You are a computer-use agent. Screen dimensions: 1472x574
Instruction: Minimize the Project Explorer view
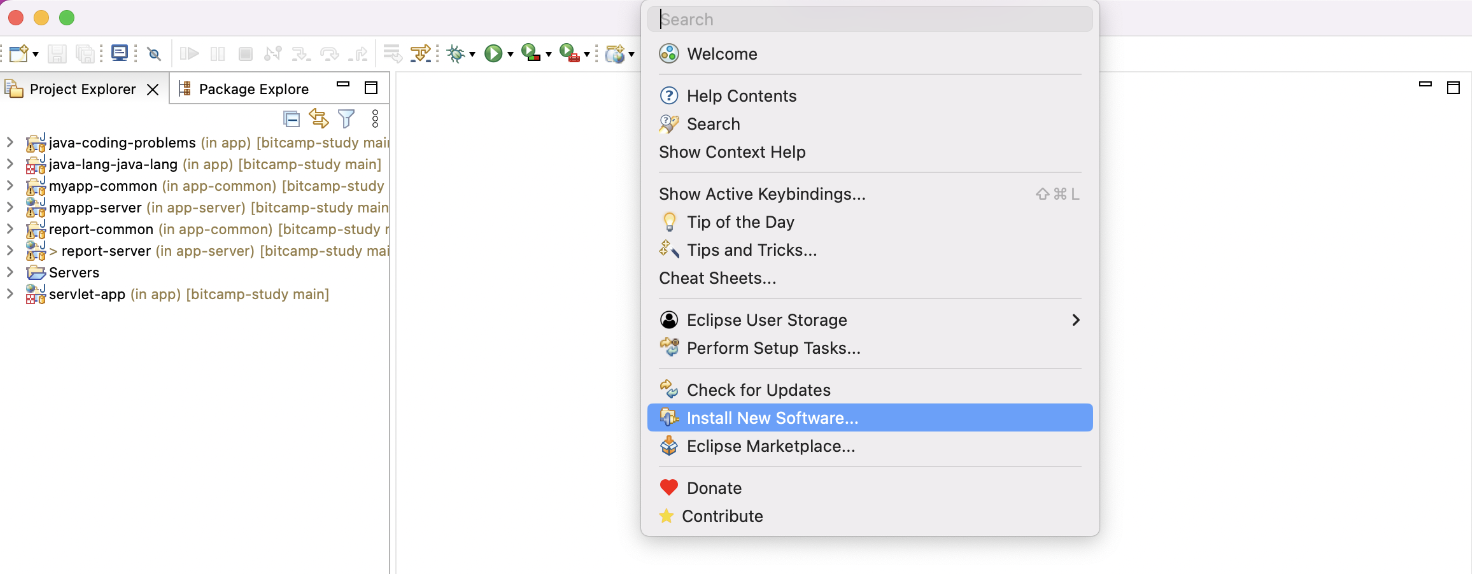click(x=343, y=85)
